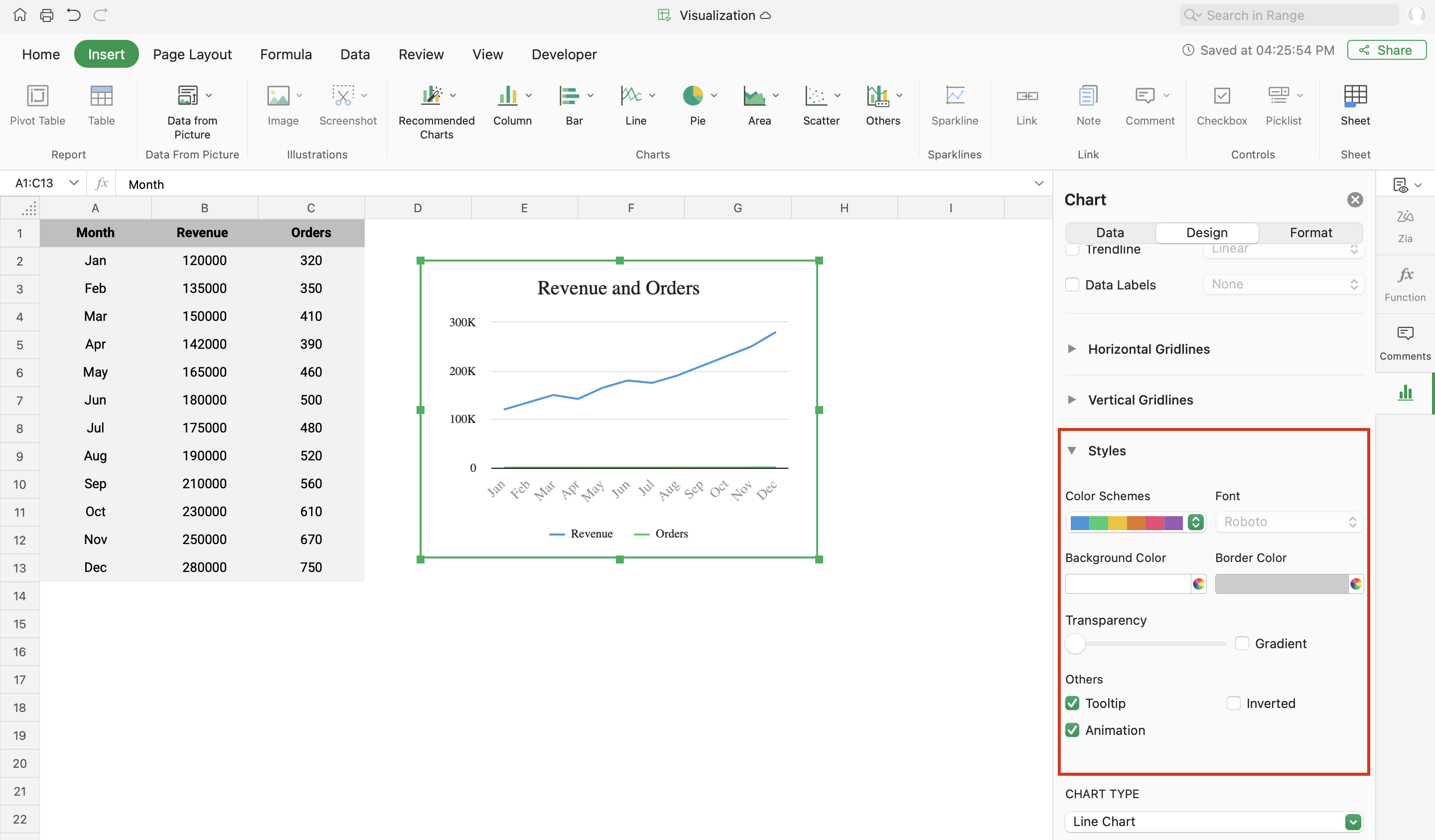
Task: Open the Border Color picker
Action: tap(1355, 584)
